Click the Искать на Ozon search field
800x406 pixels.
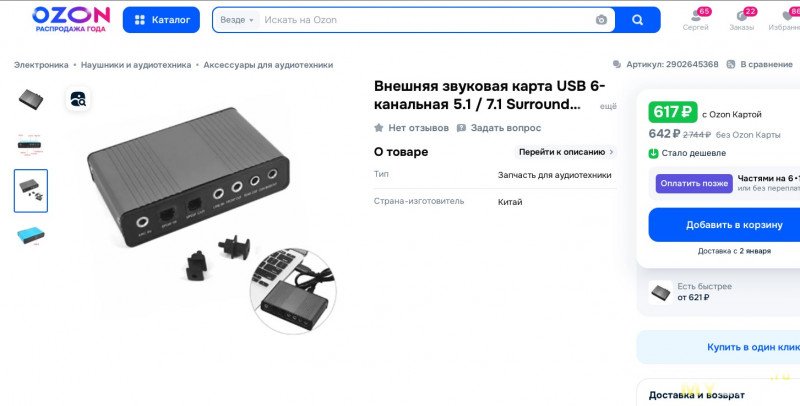(426, 20)
